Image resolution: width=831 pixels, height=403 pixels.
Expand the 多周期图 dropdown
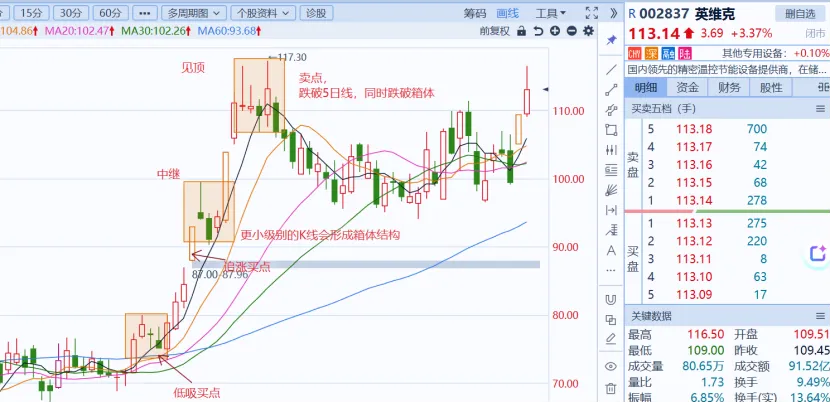point(193,13)
